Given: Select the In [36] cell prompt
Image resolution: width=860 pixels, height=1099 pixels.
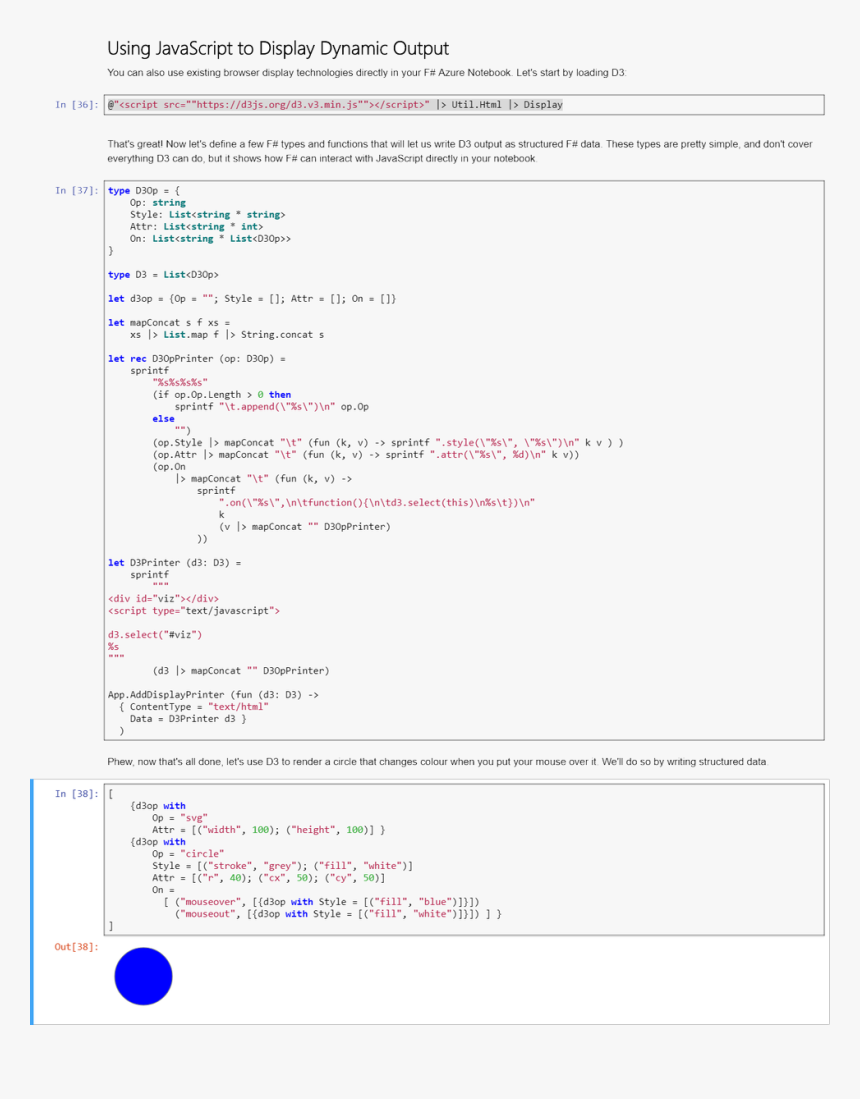Looking at the screenshot, I should click(76, 104).
